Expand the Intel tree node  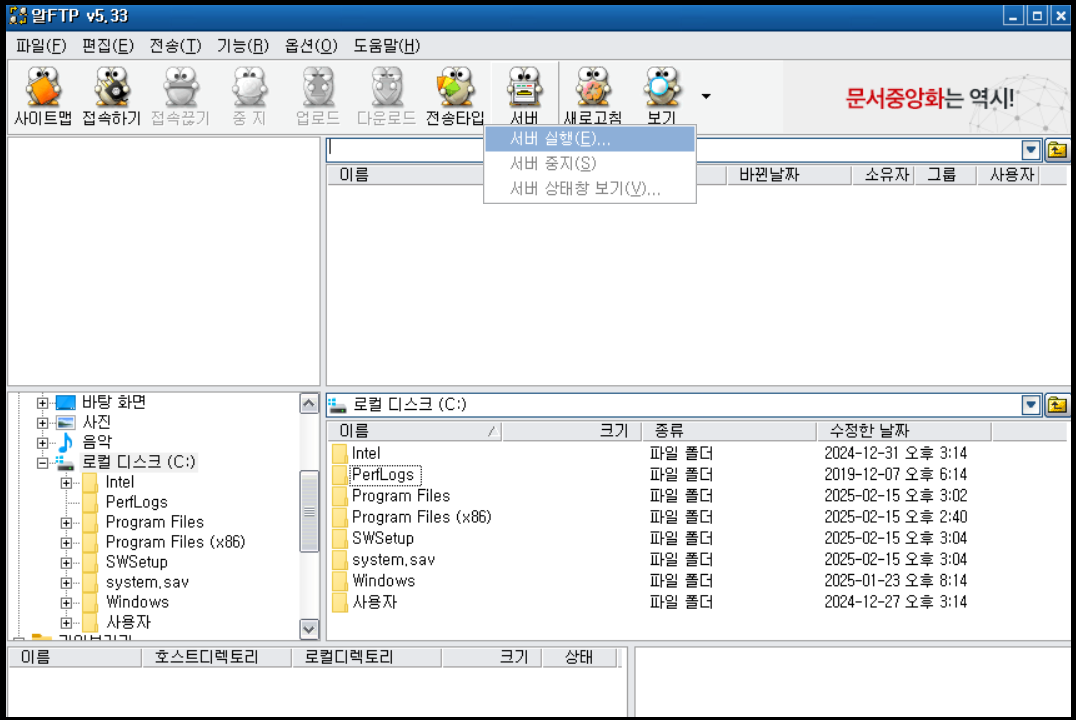click(x=66, y=483)
